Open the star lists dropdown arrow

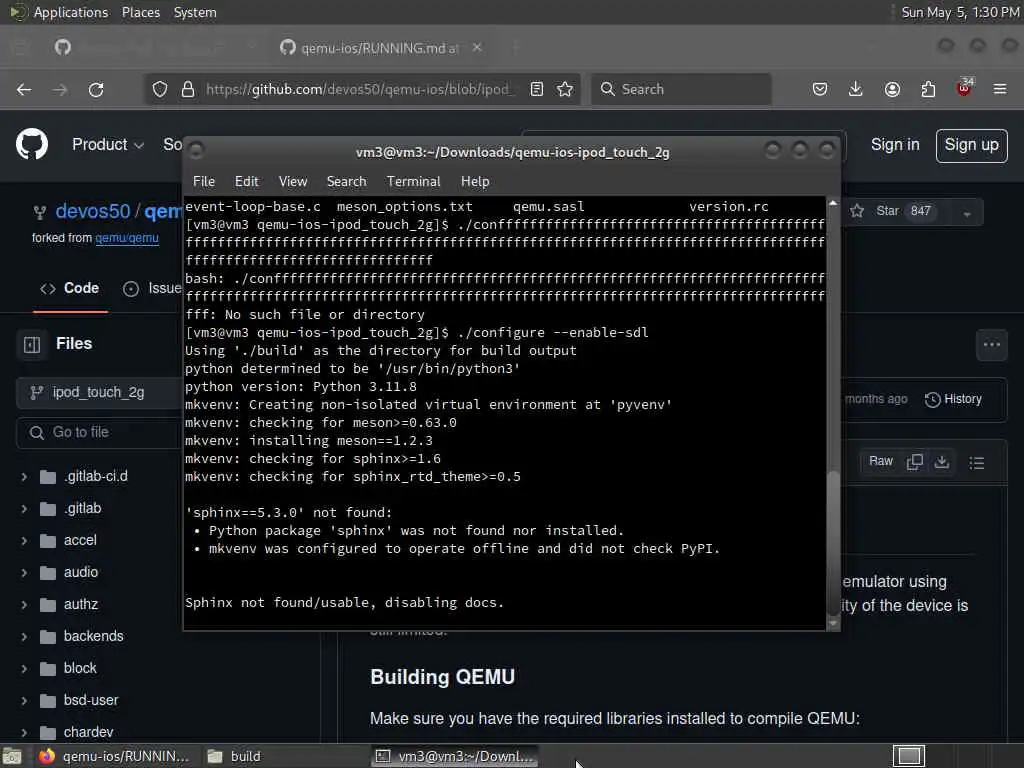click(x=967, y=212)
